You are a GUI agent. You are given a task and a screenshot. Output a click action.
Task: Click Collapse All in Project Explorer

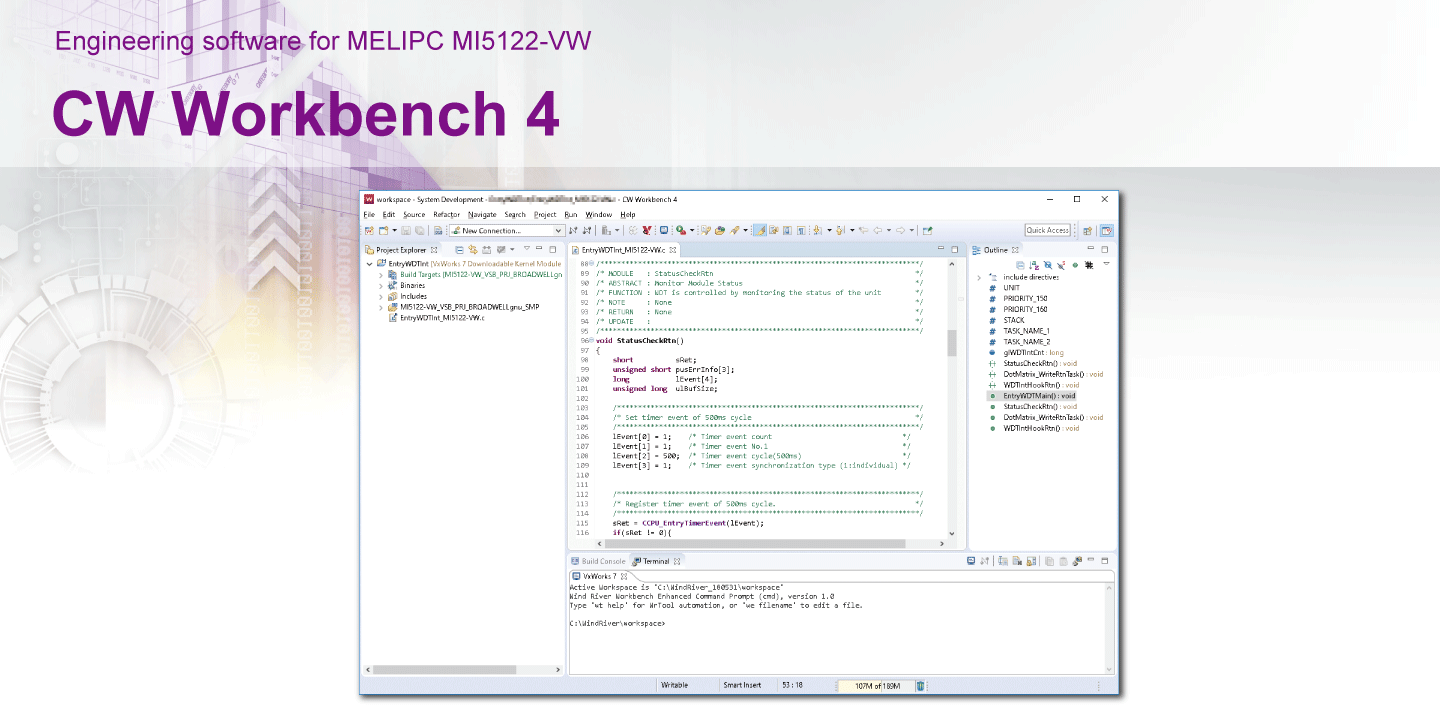tap(459, 249)
